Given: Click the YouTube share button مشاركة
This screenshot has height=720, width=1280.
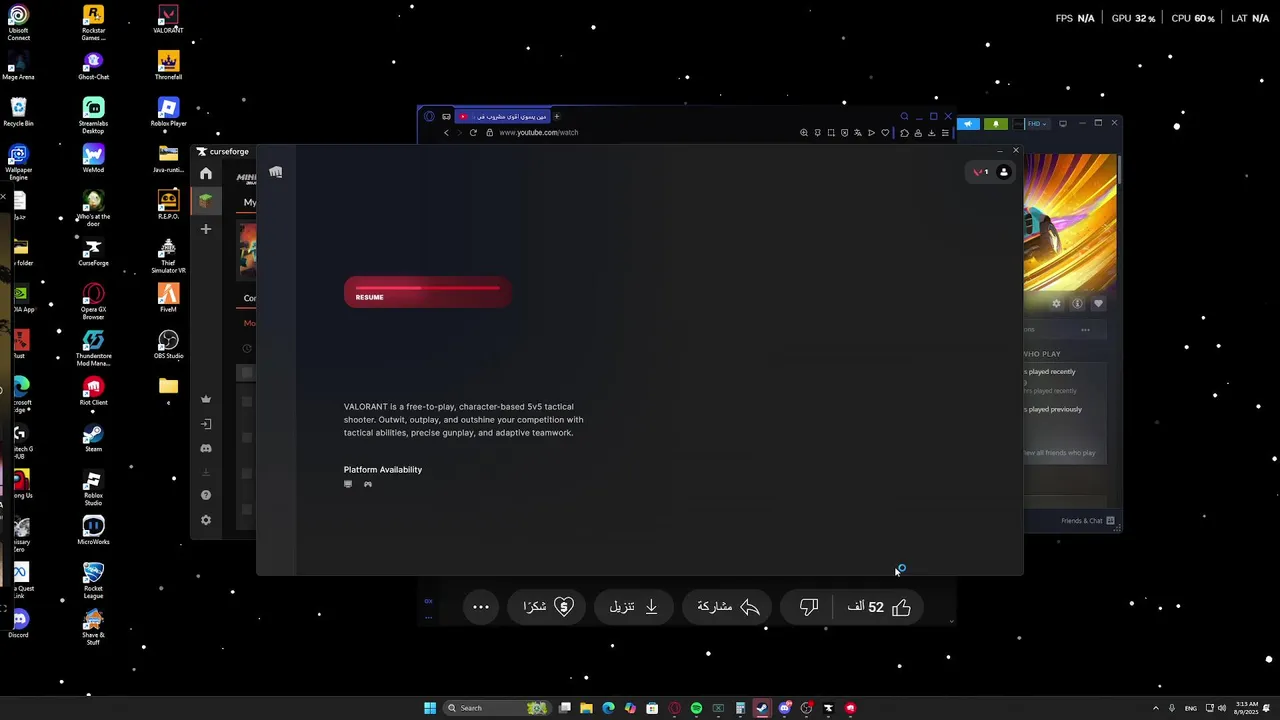Looking at the screenshot, I should [x=729, y=607].
